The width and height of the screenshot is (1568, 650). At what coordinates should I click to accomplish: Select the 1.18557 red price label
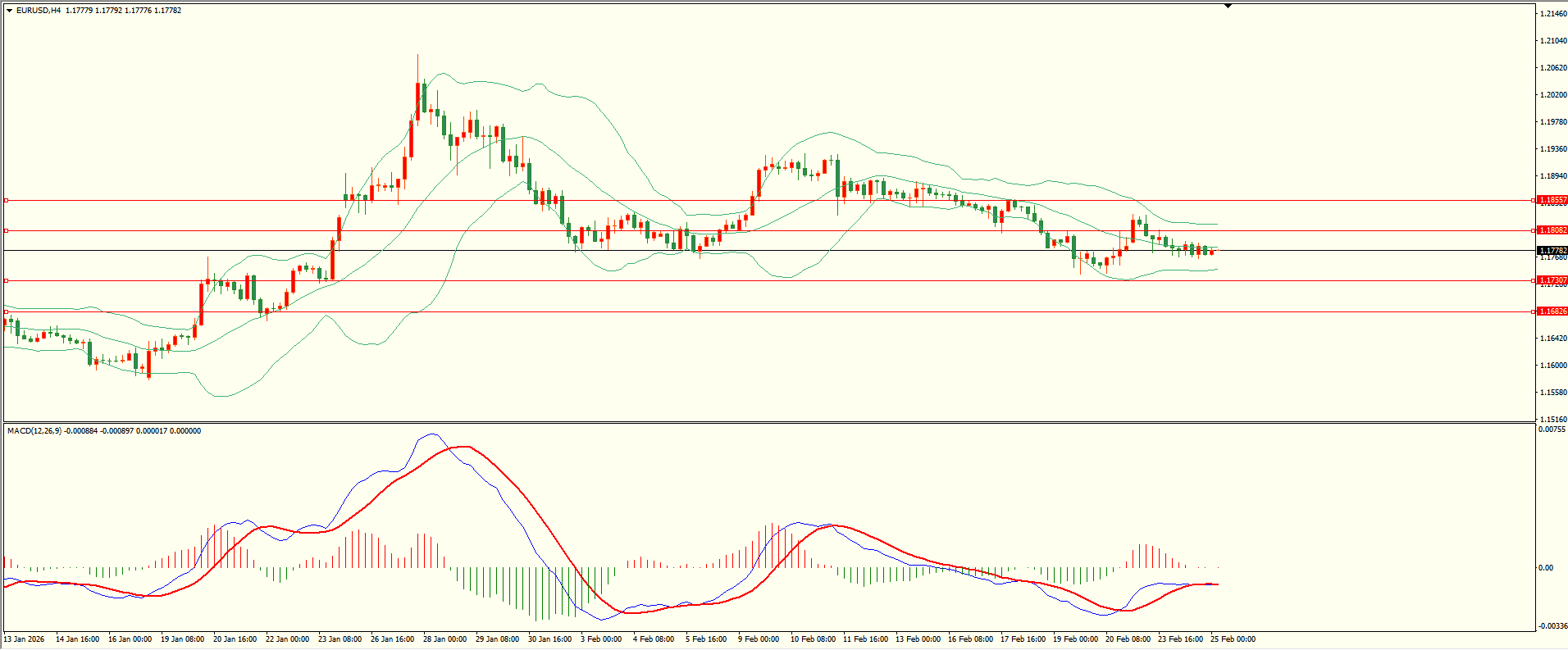pos(1552,200)
